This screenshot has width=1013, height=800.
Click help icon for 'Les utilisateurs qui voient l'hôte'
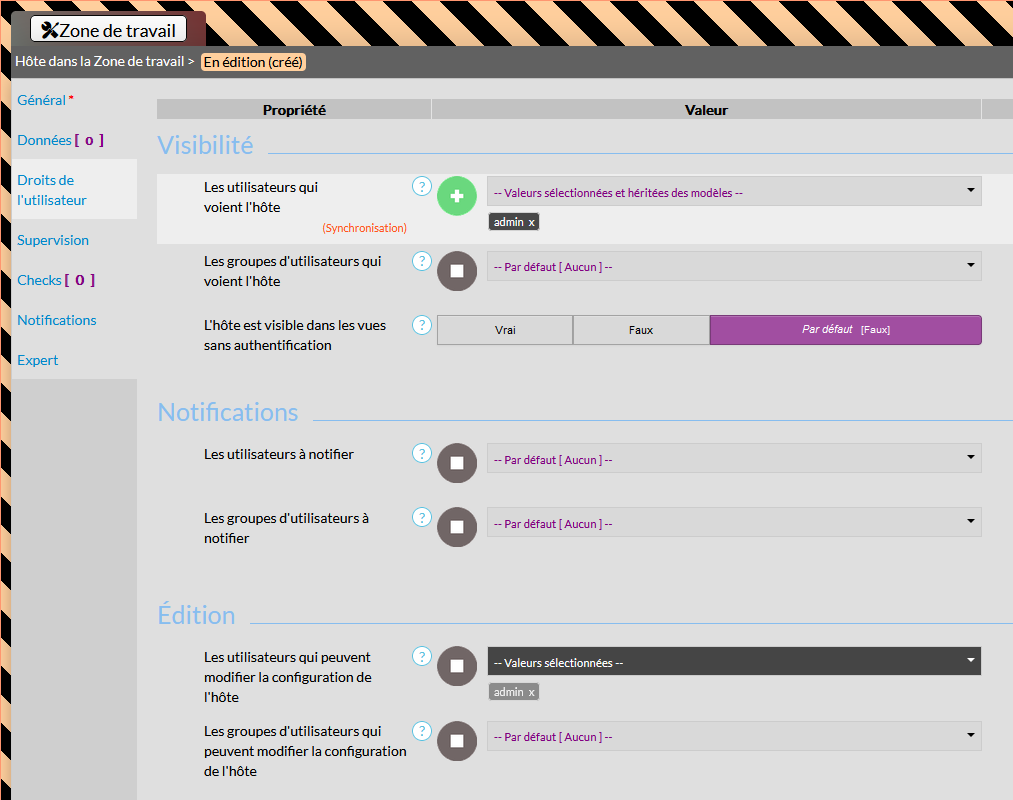coord(422,186)
